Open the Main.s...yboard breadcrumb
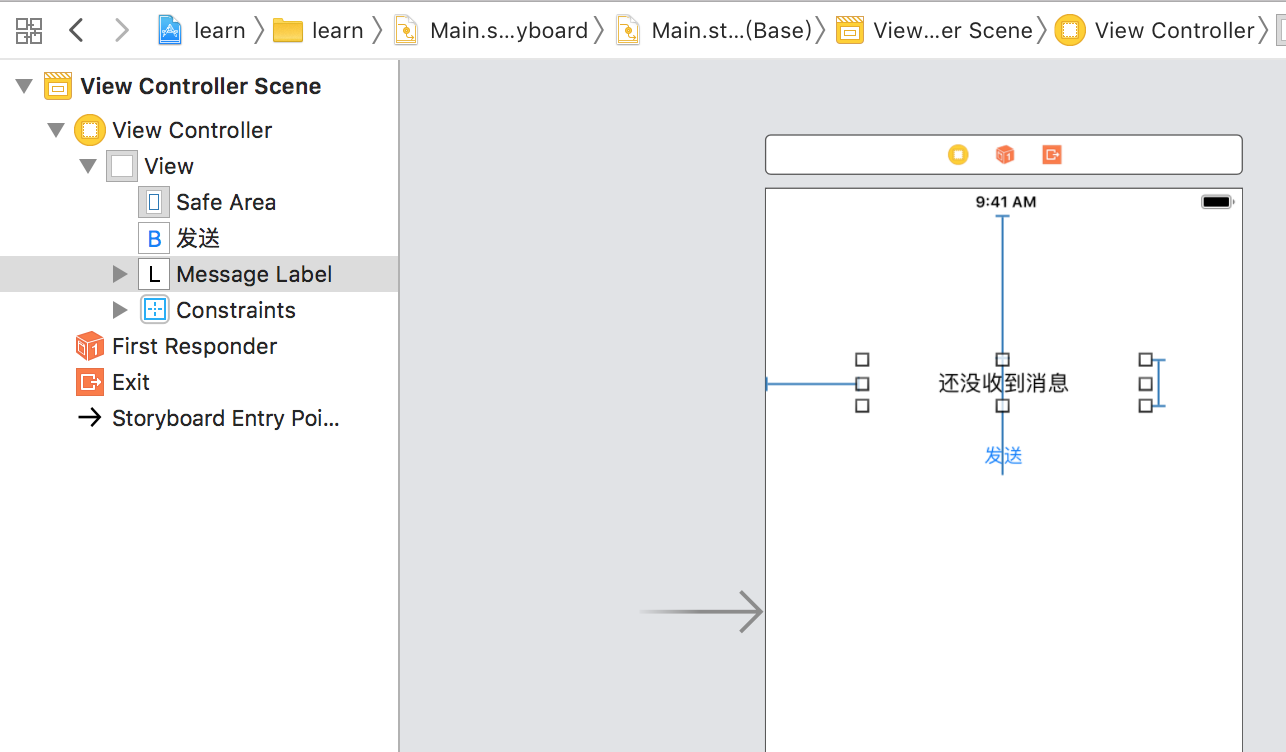1286x752 pixels. pyautogui.click(x=491, y=31)
